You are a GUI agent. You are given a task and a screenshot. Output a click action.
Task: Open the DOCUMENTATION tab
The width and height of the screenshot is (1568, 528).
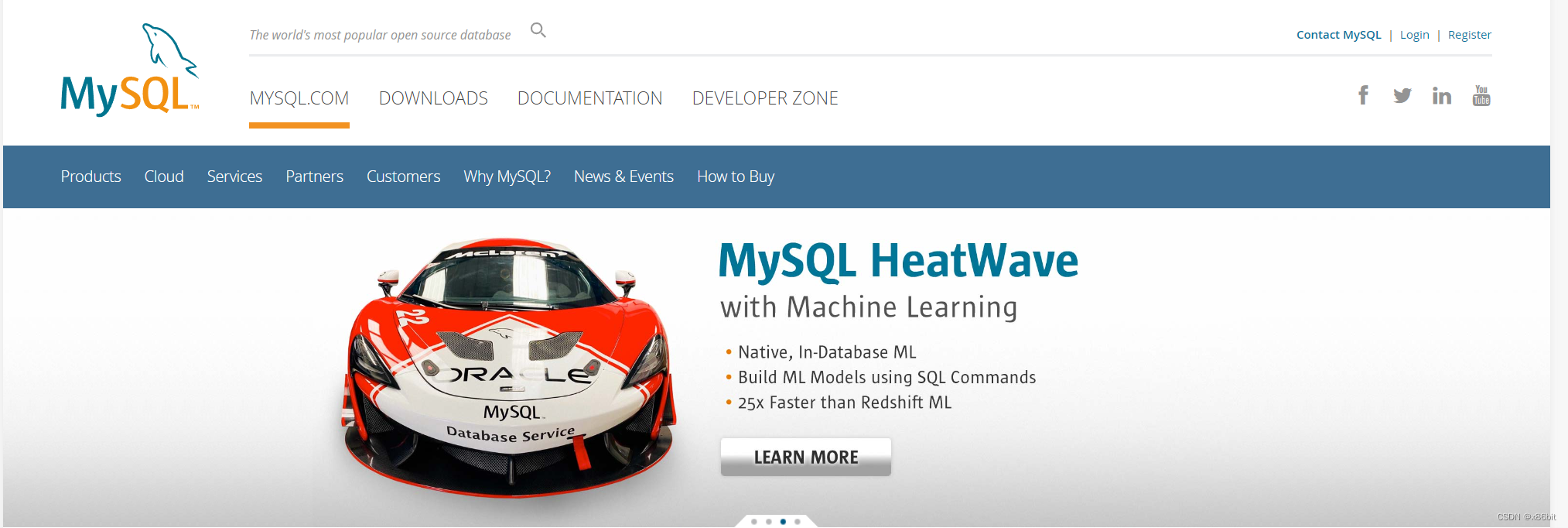(x=589, y=98)
